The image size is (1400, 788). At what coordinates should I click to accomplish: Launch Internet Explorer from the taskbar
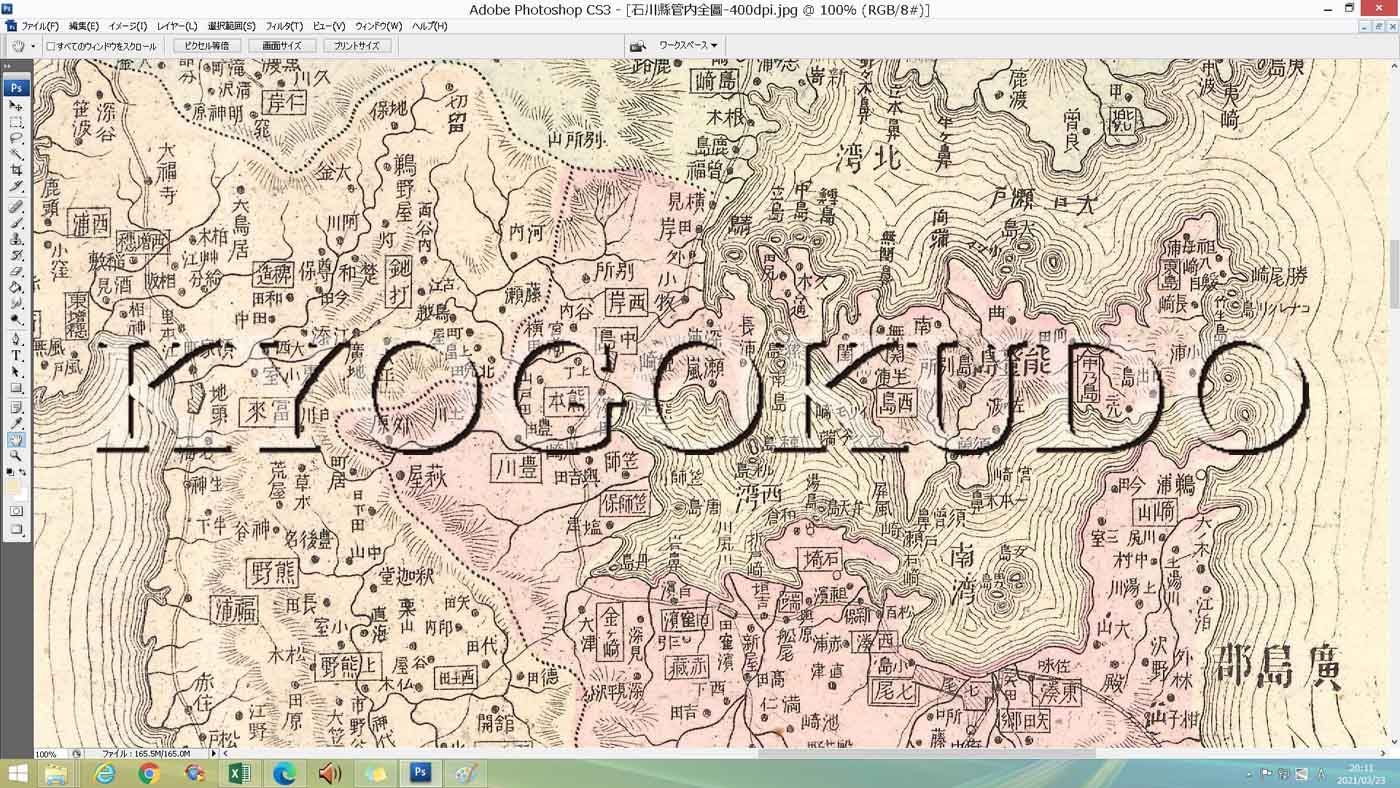(x=104, y=773)
